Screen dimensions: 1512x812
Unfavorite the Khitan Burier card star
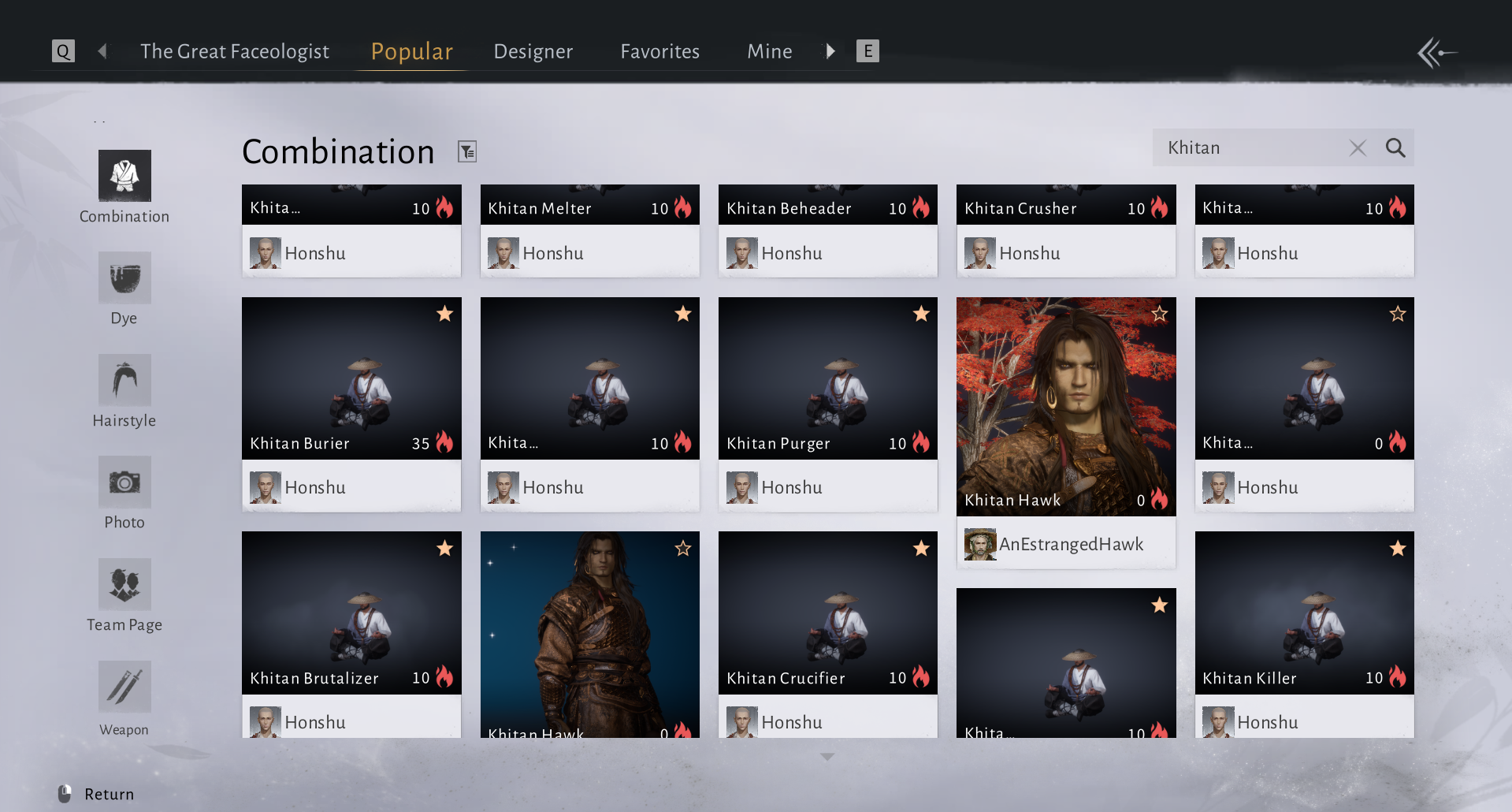tap(445, 314)
